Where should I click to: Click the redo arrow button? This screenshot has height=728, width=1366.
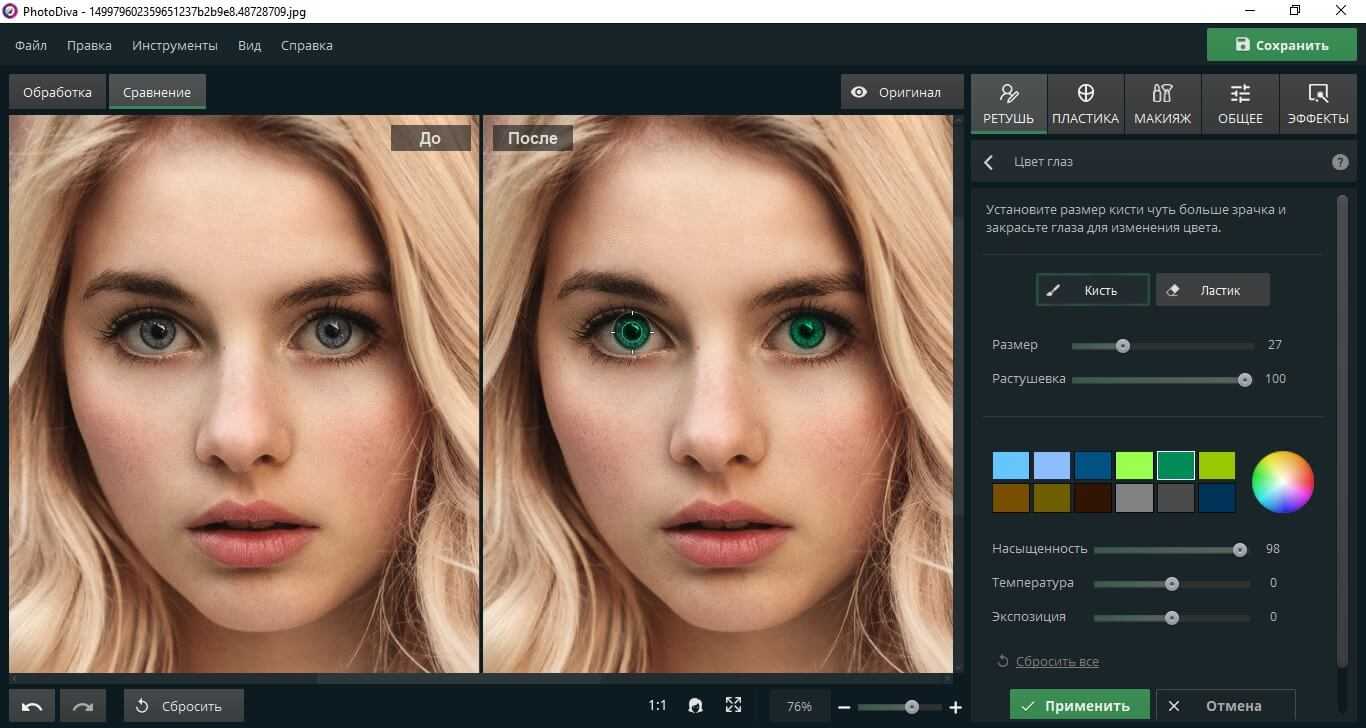click(83, 706)
